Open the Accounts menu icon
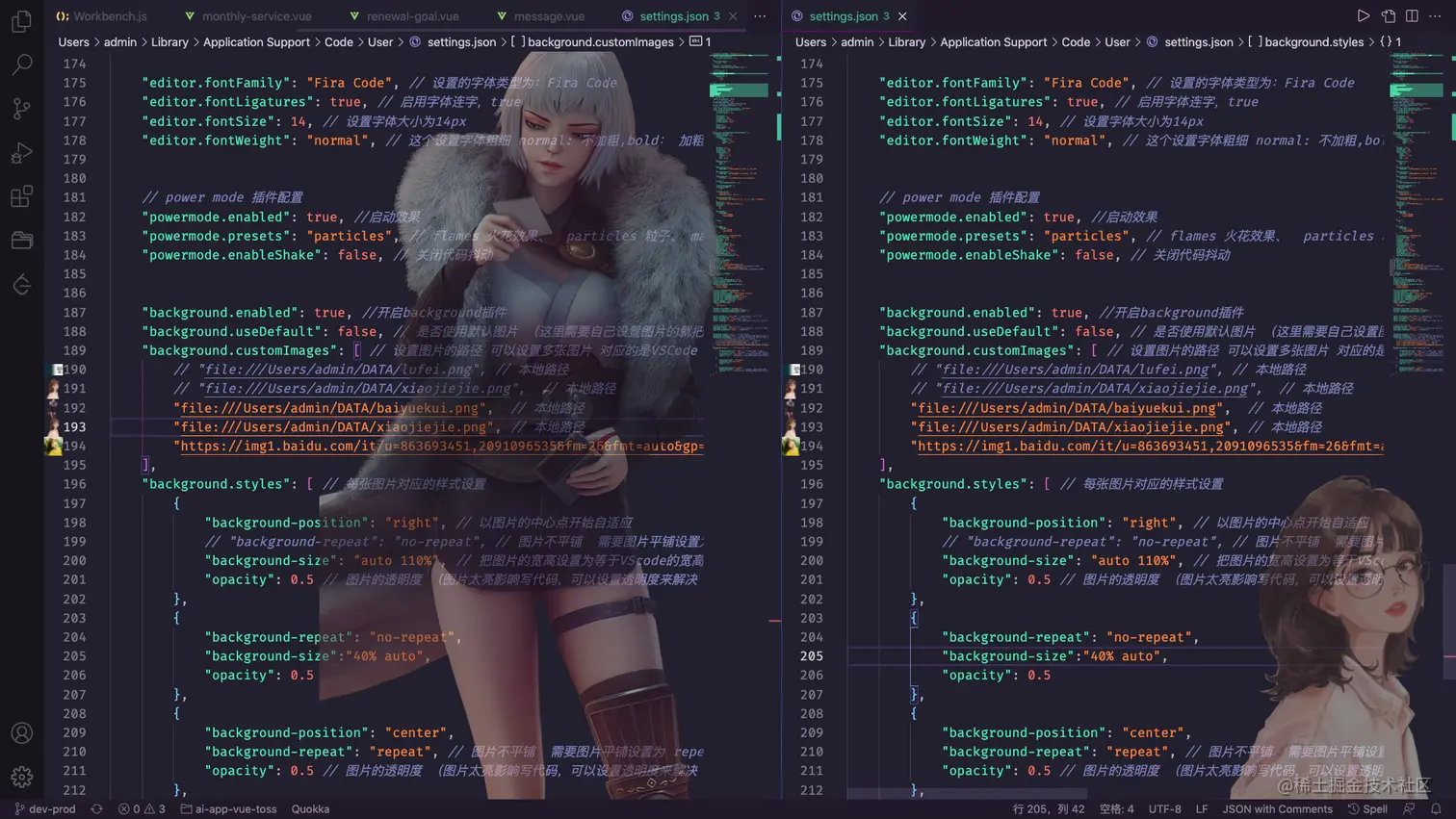This screenshot has height=819, width=1456. pos(21,733)
